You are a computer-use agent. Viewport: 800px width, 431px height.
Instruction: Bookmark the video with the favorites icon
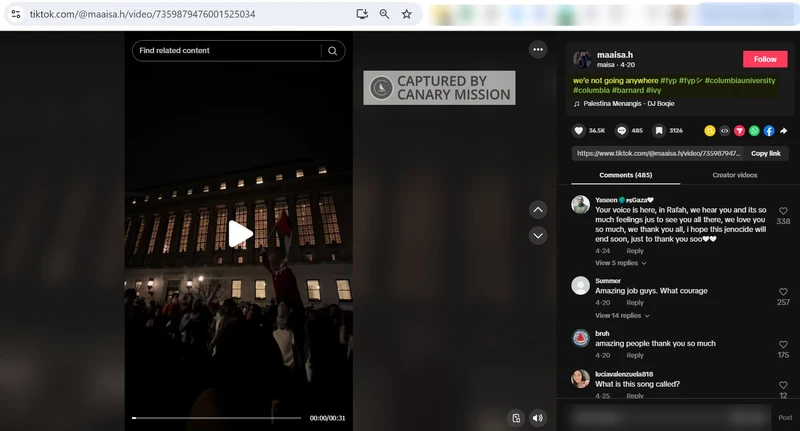click(659, 131)
